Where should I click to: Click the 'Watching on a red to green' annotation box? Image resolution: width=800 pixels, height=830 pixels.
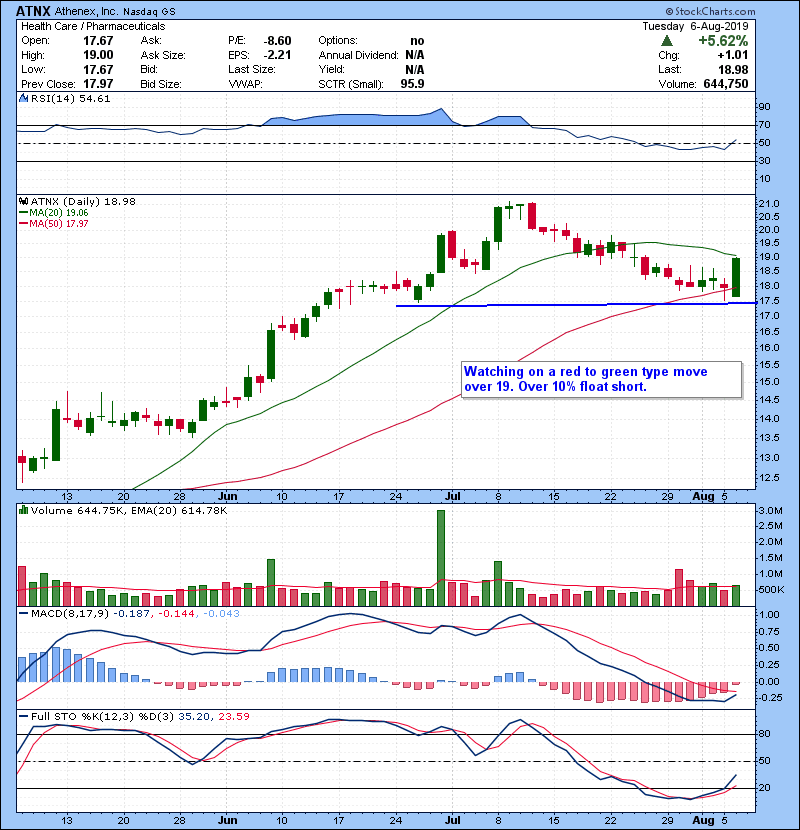click(x=601, y=380)
